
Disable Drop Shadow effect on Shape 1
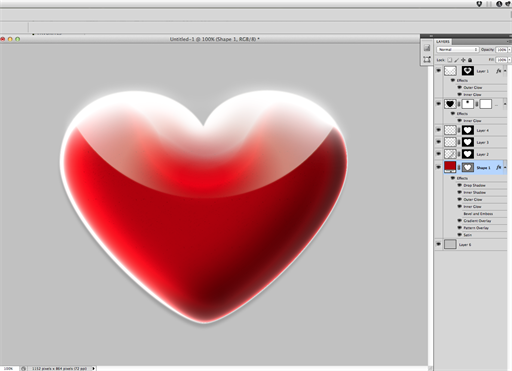click(459, 185)
